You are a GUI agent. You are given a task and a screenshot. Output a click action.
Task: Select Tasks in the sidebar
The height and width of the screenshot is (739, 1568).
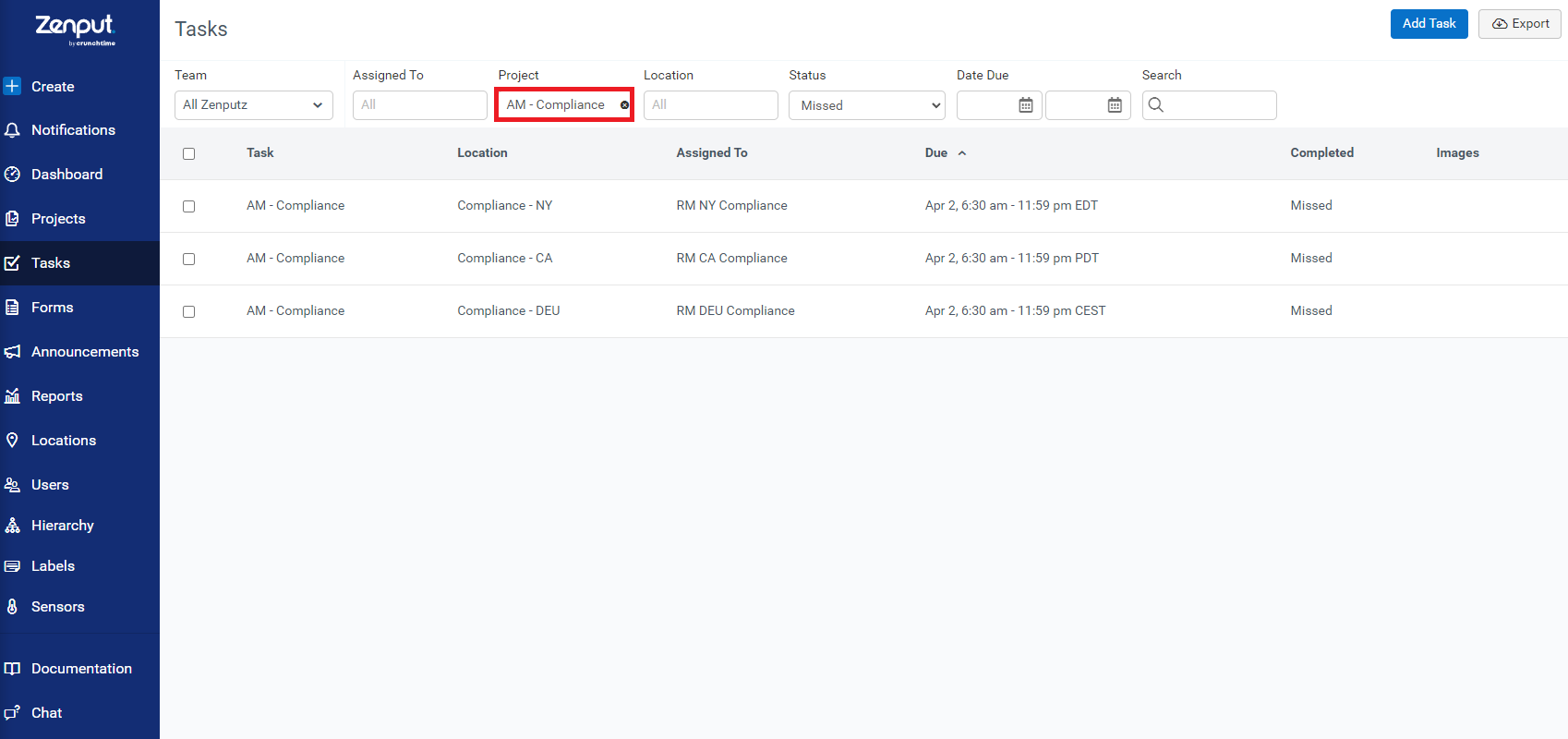point(51,263)
